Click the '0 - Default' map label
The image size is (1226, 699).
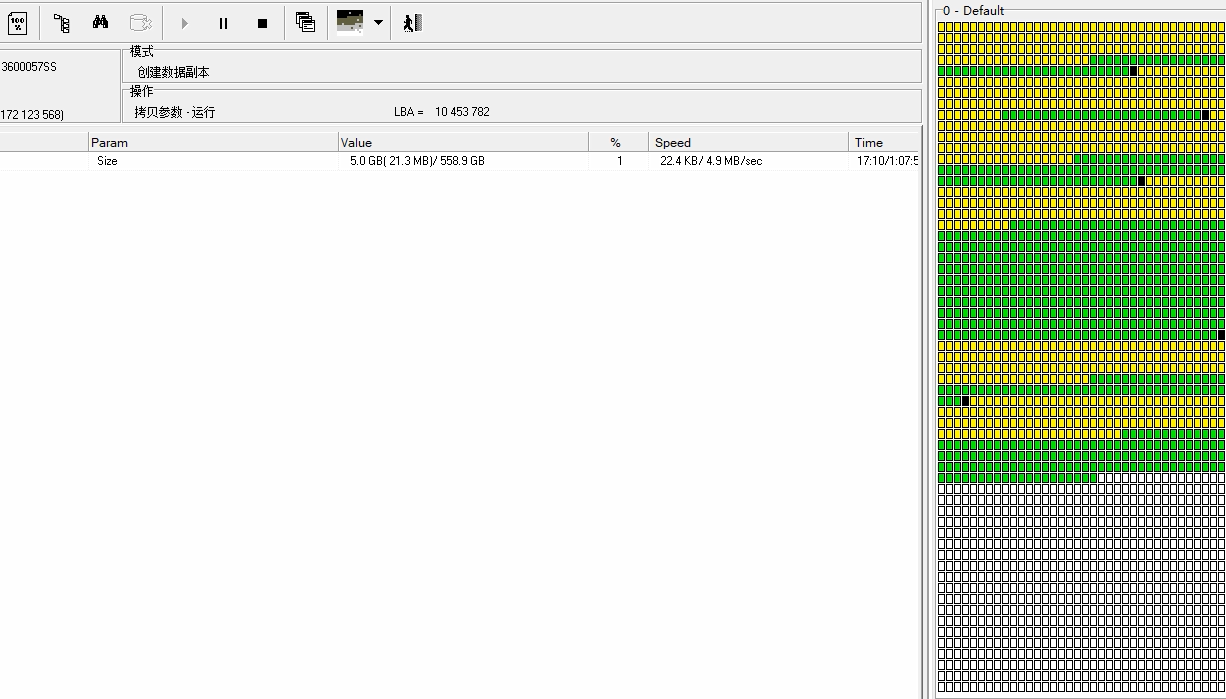pyautogui.click(x=974, y=10)
